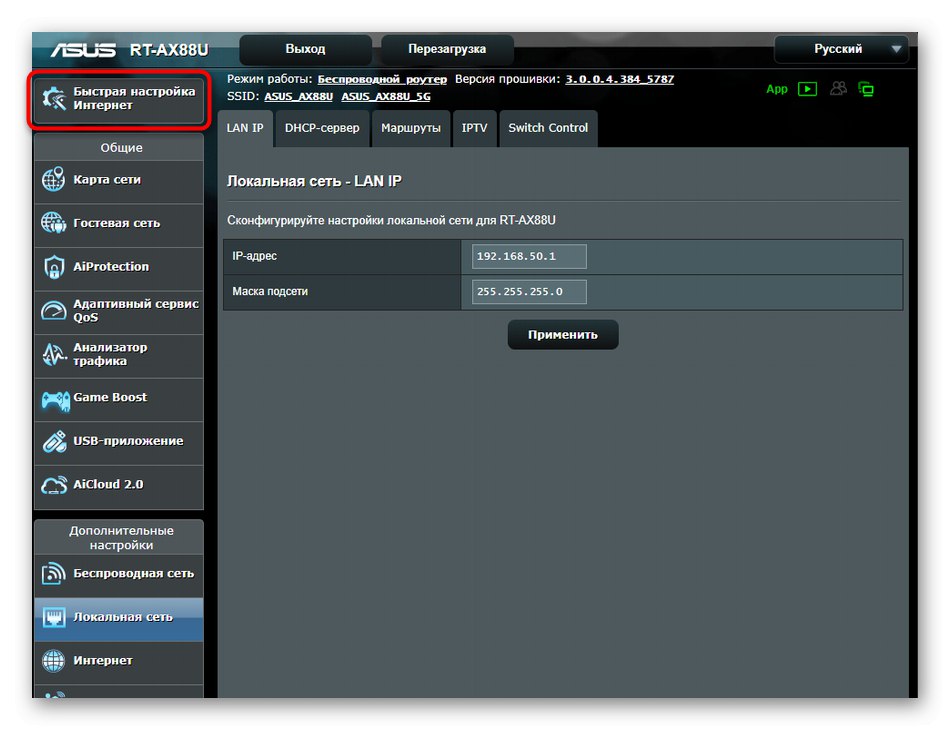Click the Гостевая сеть icon

click(53, 223)
